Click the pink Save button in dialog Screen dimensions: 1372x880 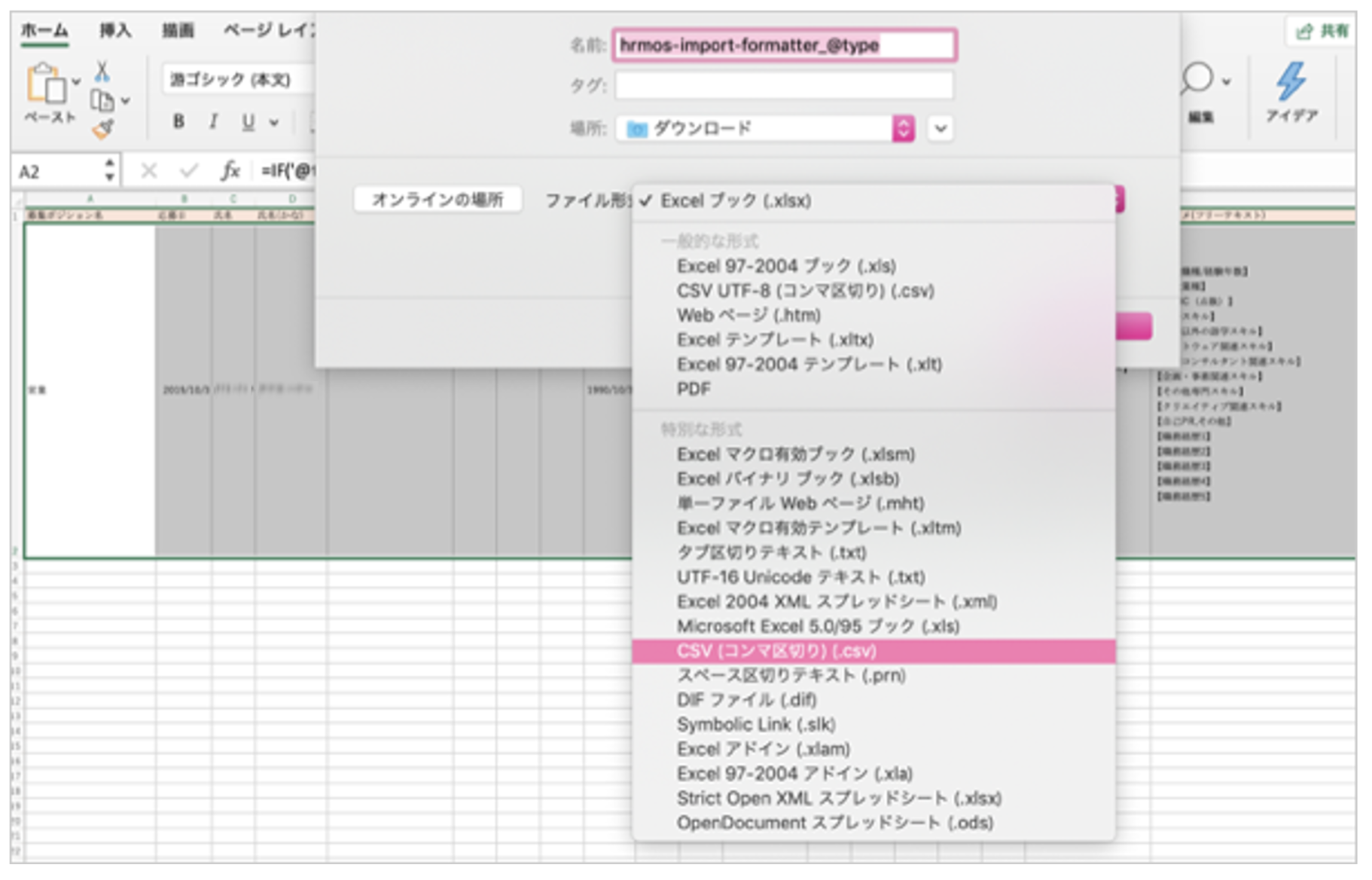tap(1133, 326)
